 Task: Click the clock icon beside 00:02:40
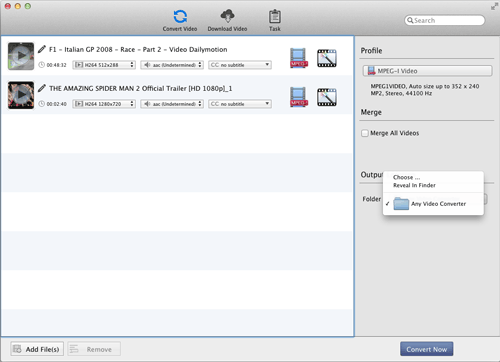[42, 104]
